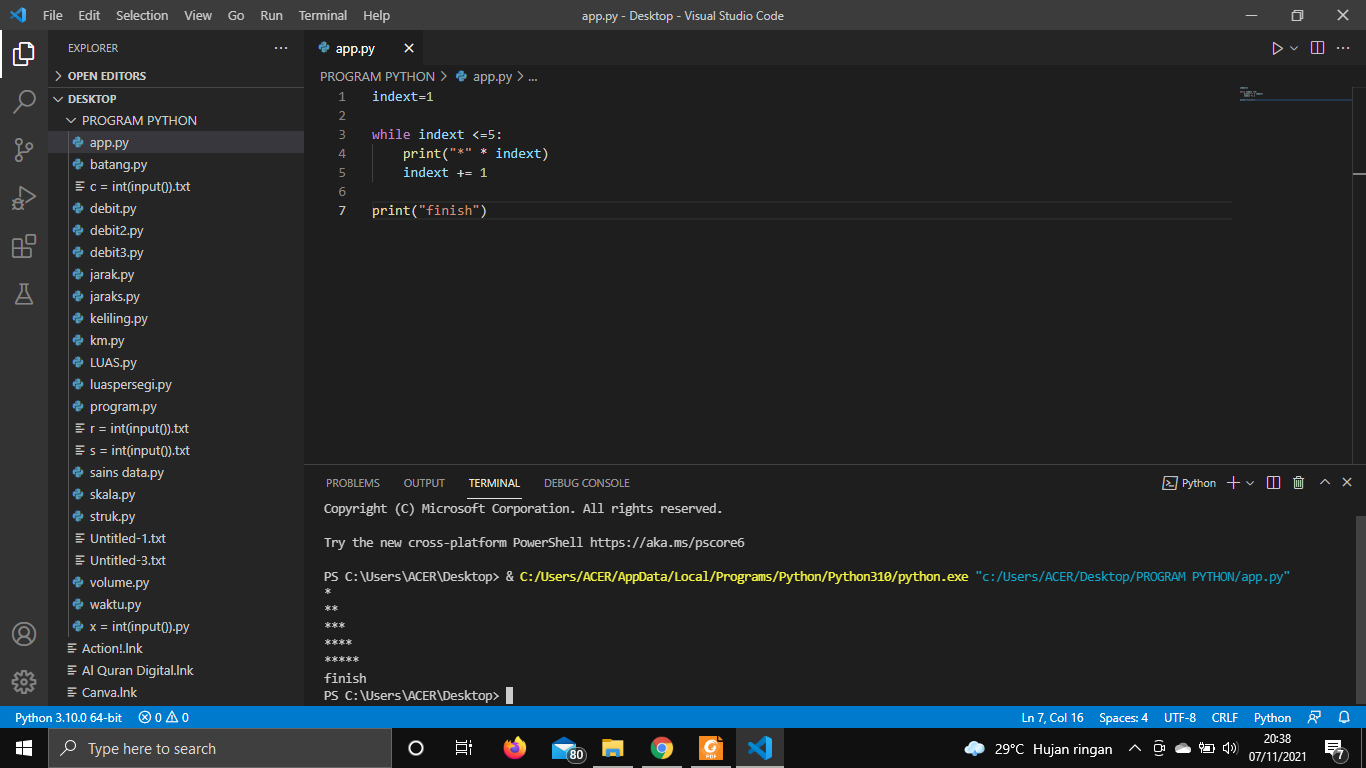1366x768 pixels.
Task: Open the Extensions view
Action: 24,246
